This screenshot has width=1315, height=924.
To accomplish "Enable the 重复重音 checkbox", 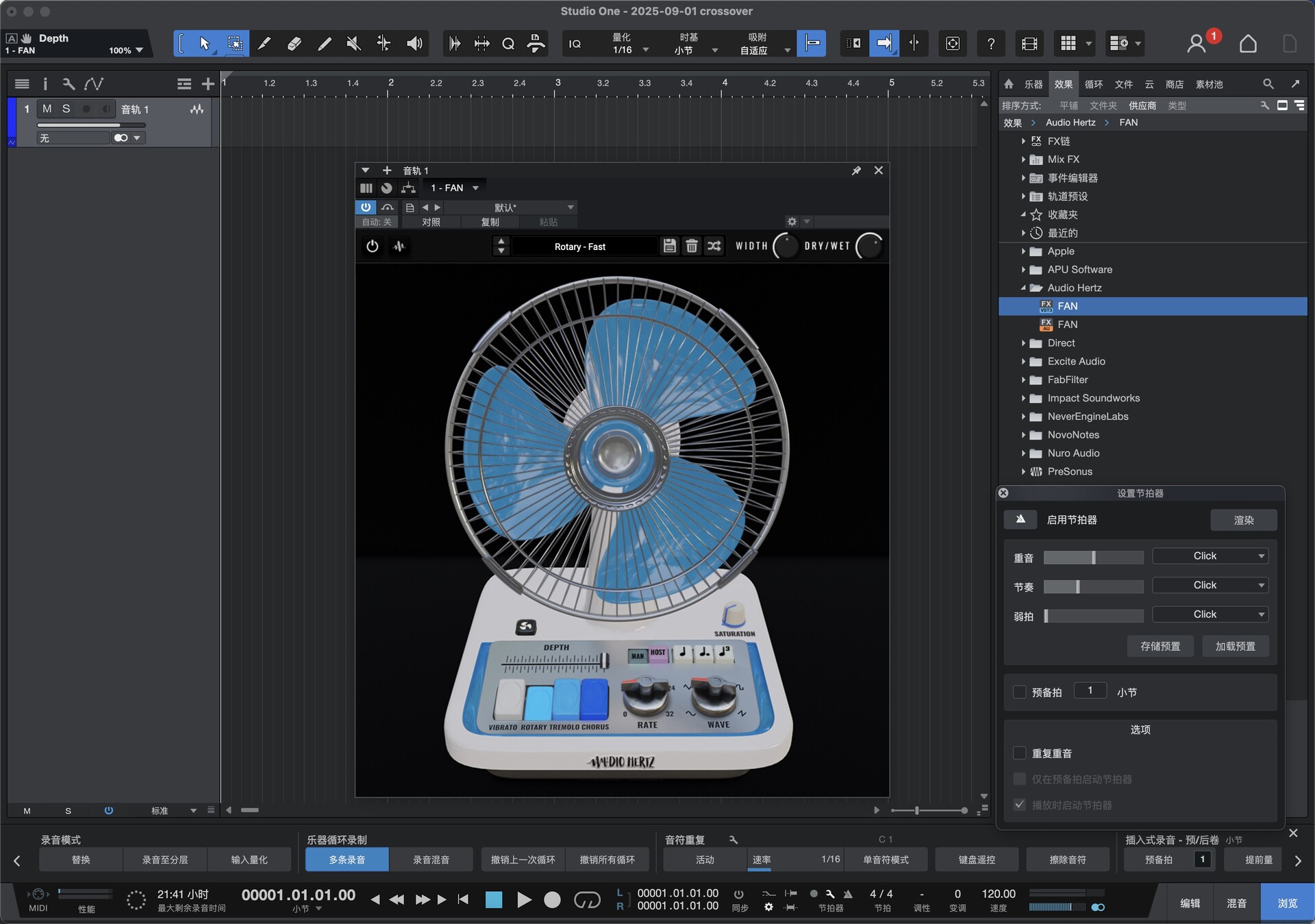I will tap(1019, 753).
